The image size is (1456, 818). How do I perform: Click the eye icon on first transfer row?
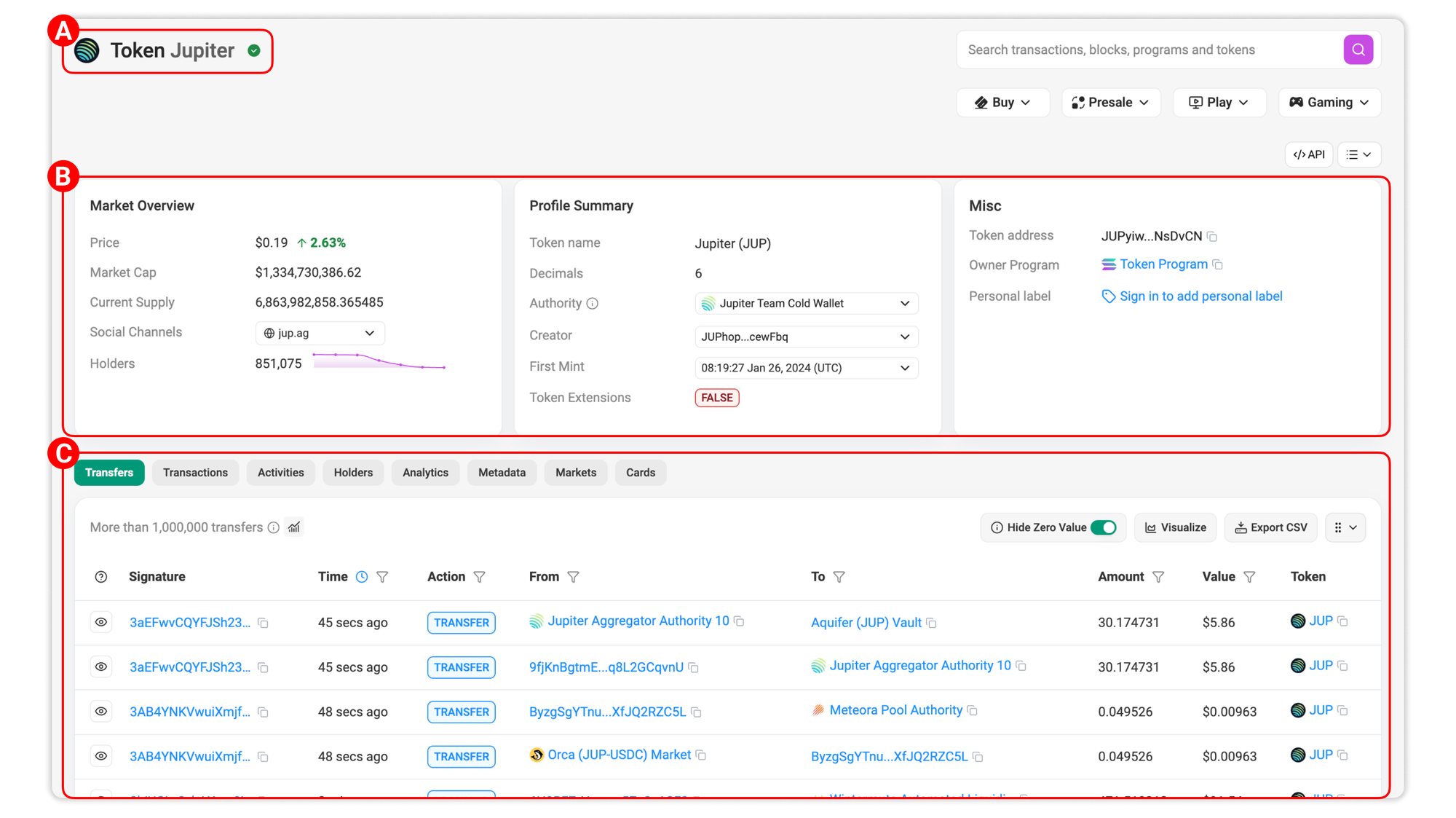(101, 622)
